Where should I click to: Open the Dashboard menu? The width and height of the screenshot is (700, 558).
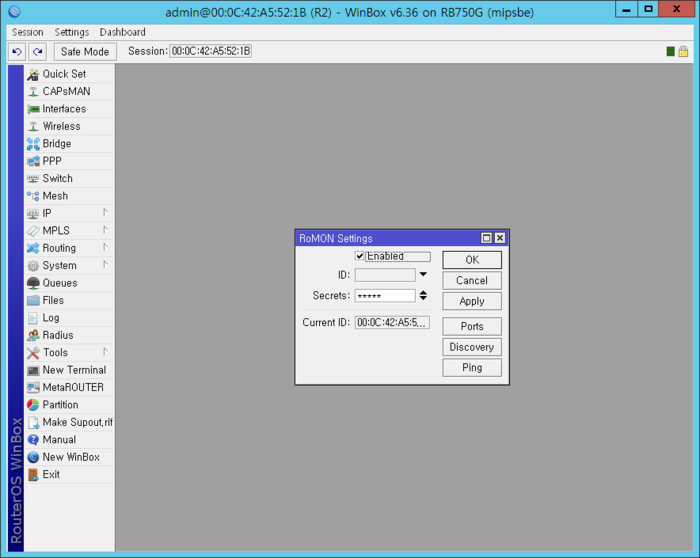(122, 32)
